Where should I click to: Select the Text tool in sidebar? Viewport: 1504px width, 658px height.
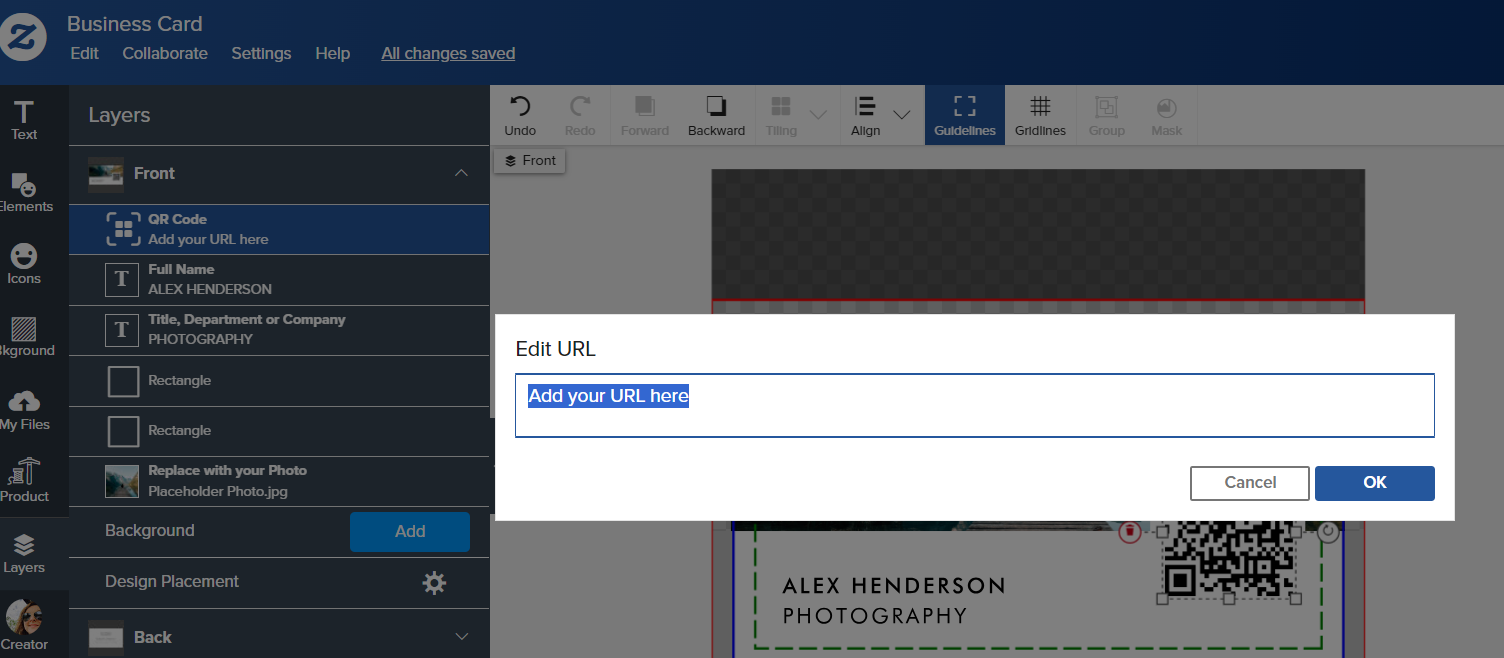(24, 120)
